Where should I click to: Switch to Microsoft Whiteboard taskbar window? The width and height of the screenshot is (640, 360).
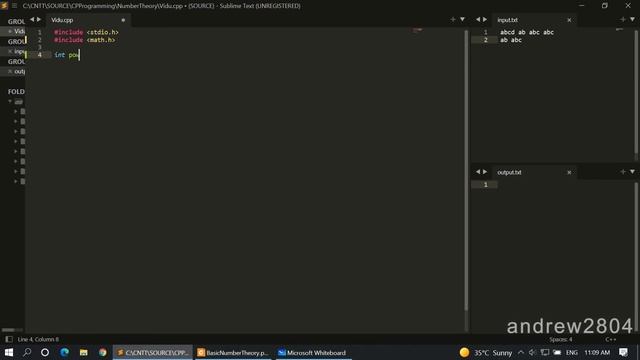tap(313, 352)
